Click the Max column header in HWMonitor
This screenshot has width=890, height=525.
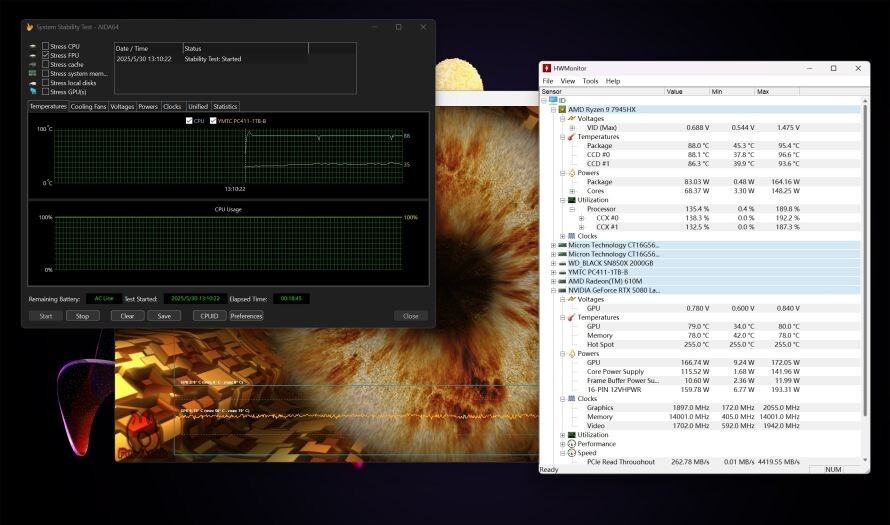click(777, 91)
